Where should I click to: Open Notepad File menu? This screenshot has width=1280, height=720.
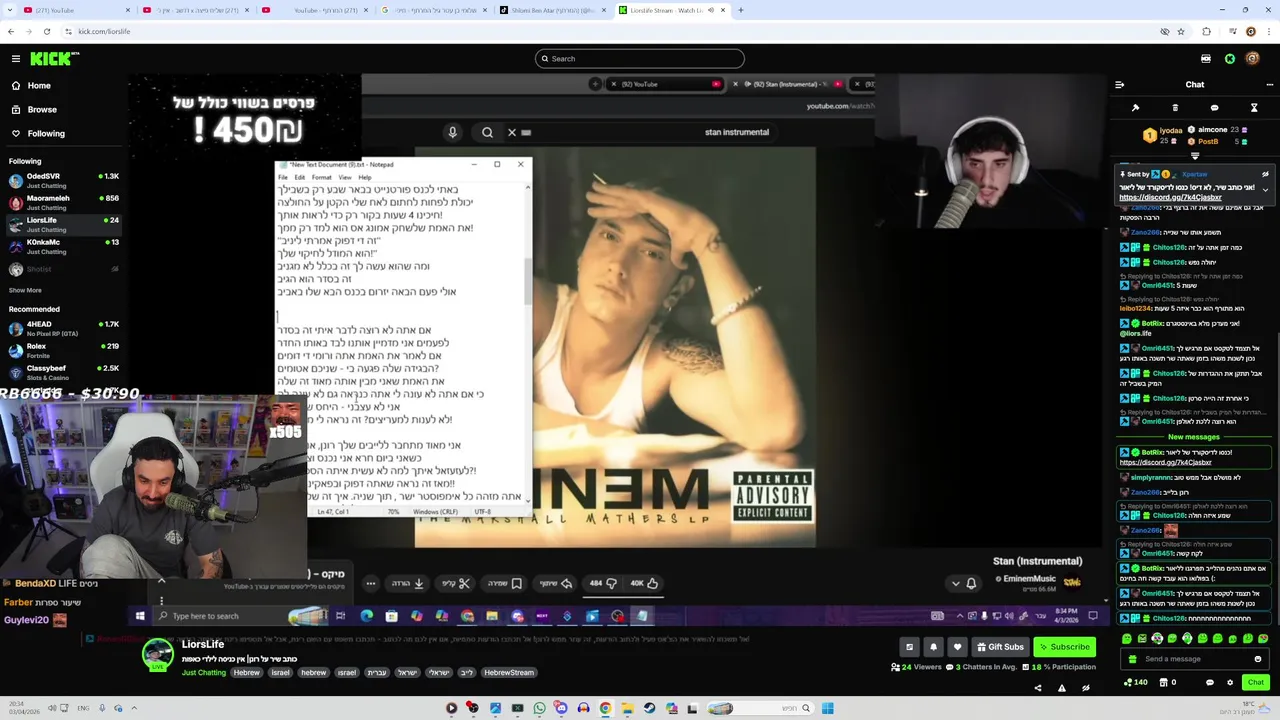[283, 177]
